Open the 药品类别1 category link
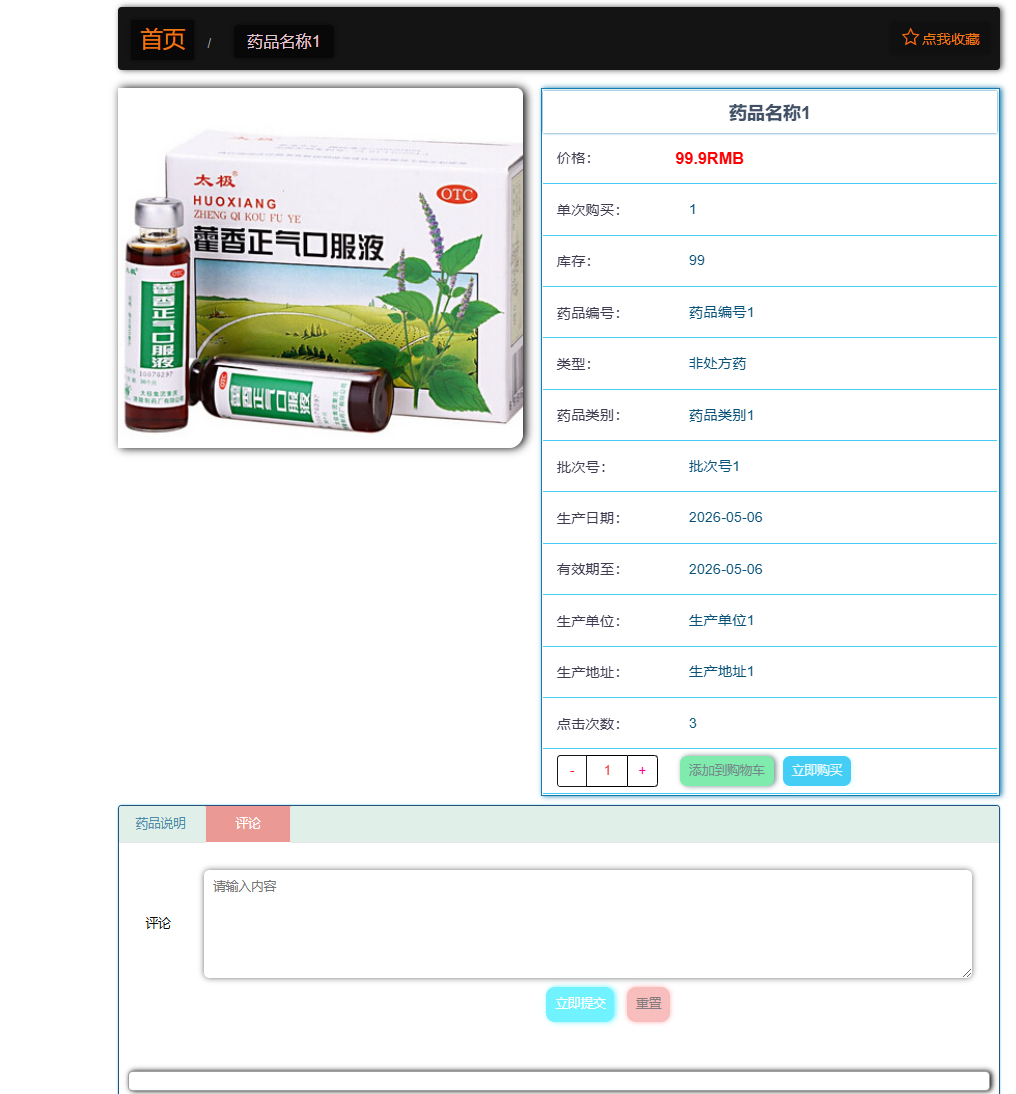The height and width of the screenshot is (1094, 1016). tap(721, 414)
